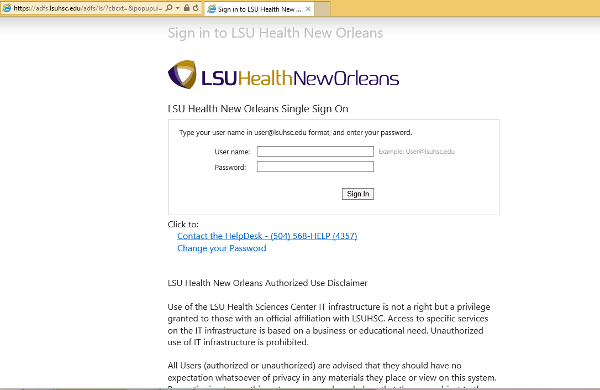Click the Sign In button
Screen dimensions: 600x390
pos(358,194)
